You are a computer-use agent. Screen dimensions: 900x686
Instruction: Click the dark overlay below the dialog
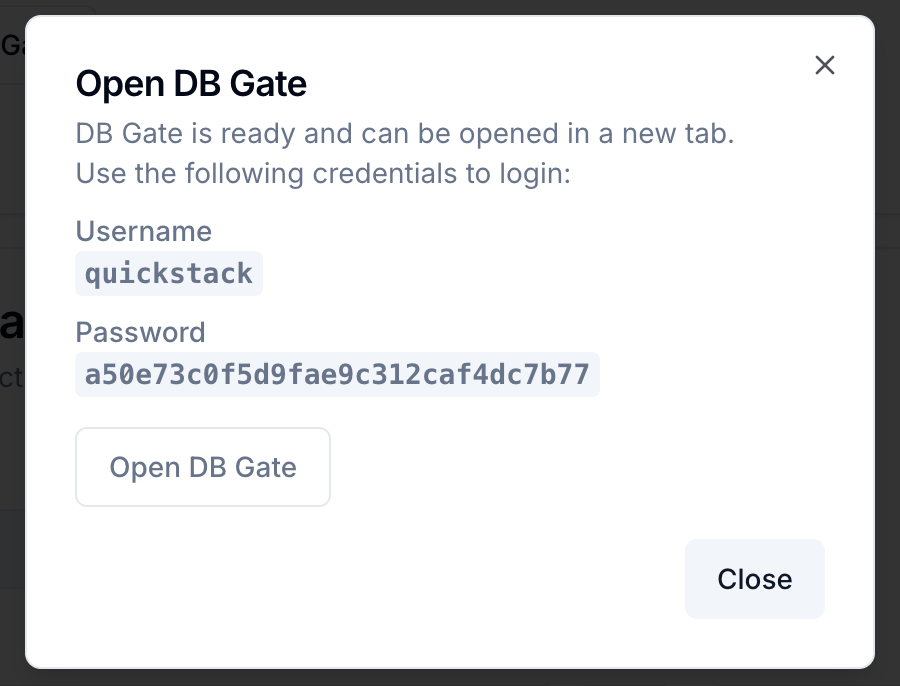tap(450, 677)
